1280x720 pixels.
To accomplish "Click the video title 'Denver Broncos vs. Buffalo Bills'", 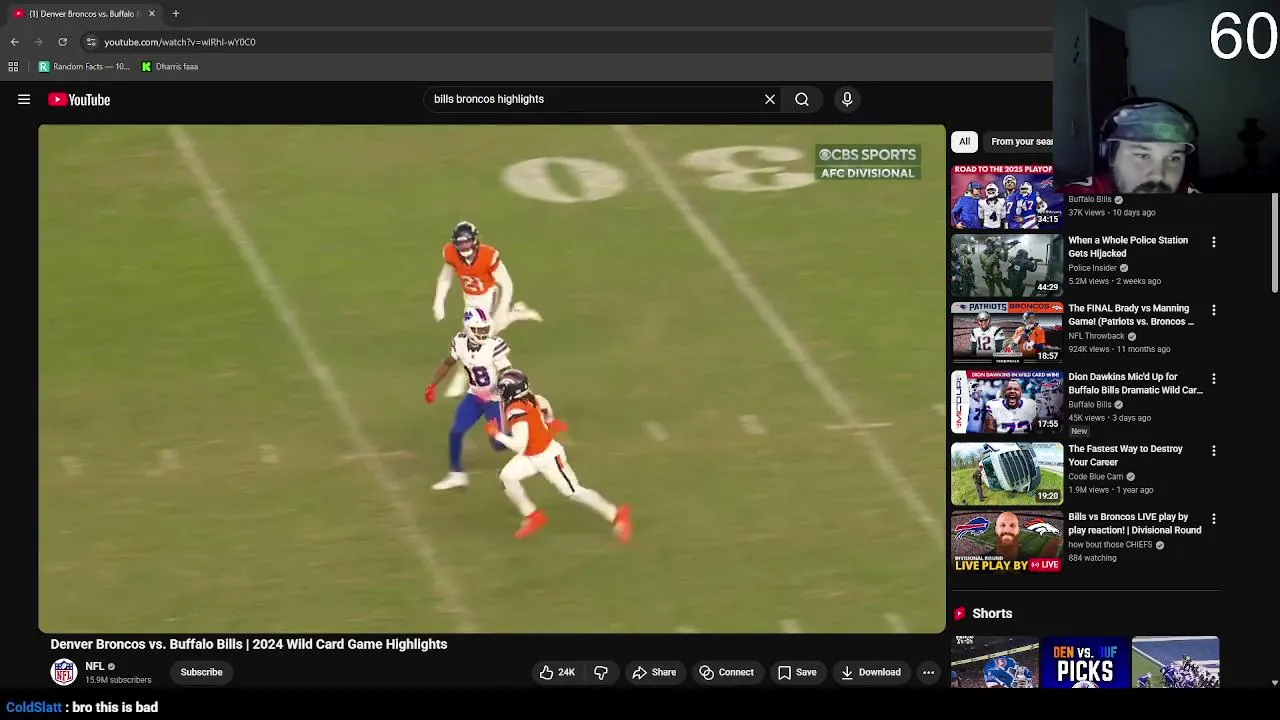I will pos(249,644).
